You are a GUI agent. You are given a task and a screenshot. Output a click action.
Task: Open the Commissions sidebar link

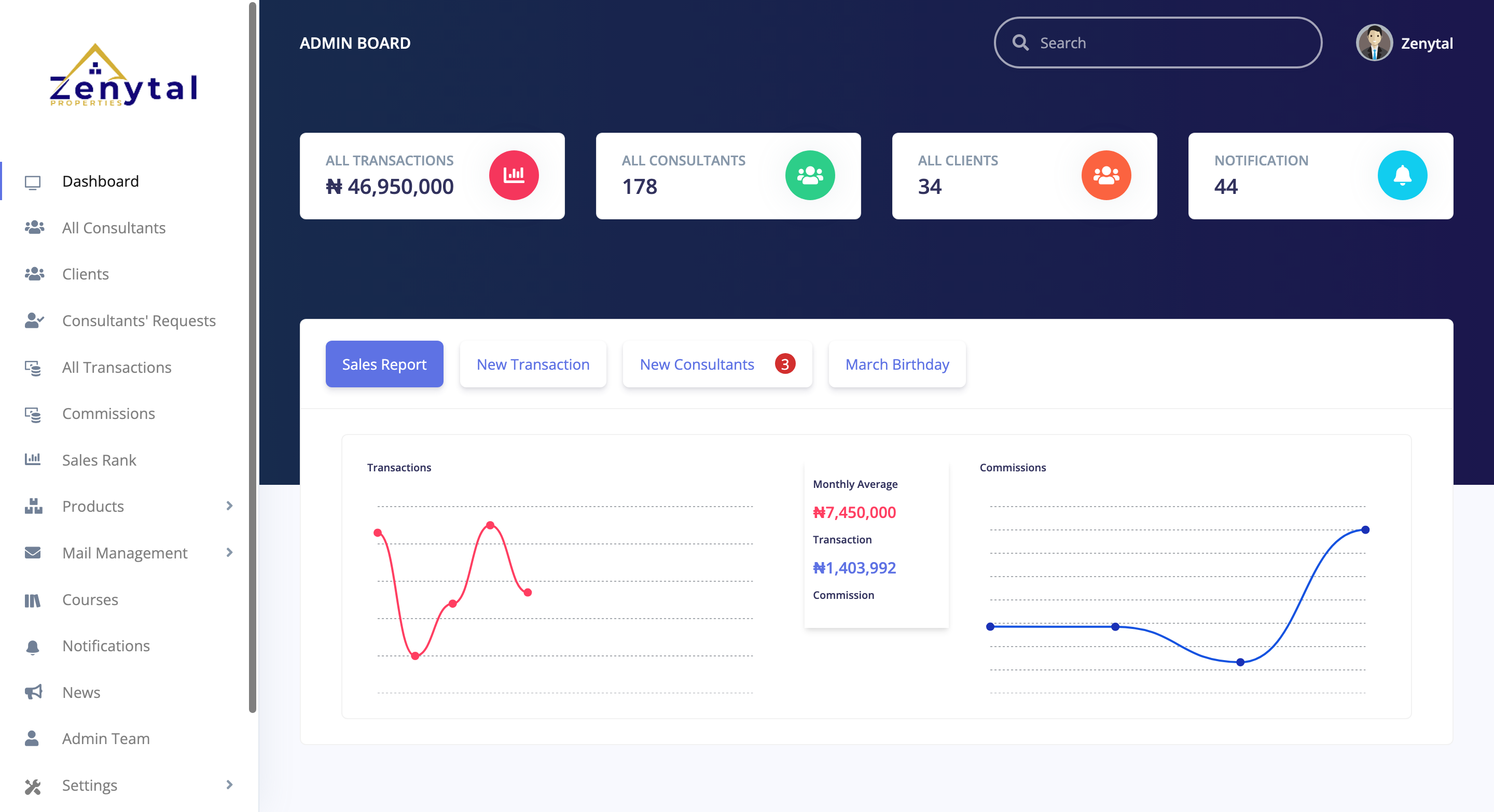tap(108, 413)
